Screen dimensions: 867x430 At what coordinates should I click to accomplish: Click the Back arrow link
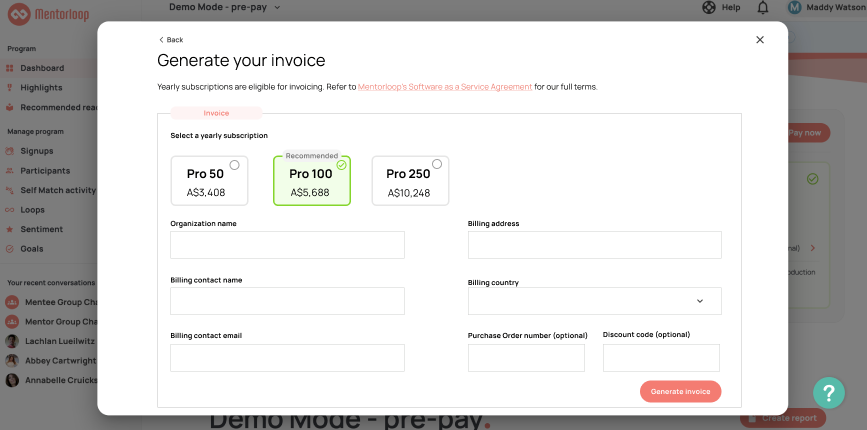171,40
